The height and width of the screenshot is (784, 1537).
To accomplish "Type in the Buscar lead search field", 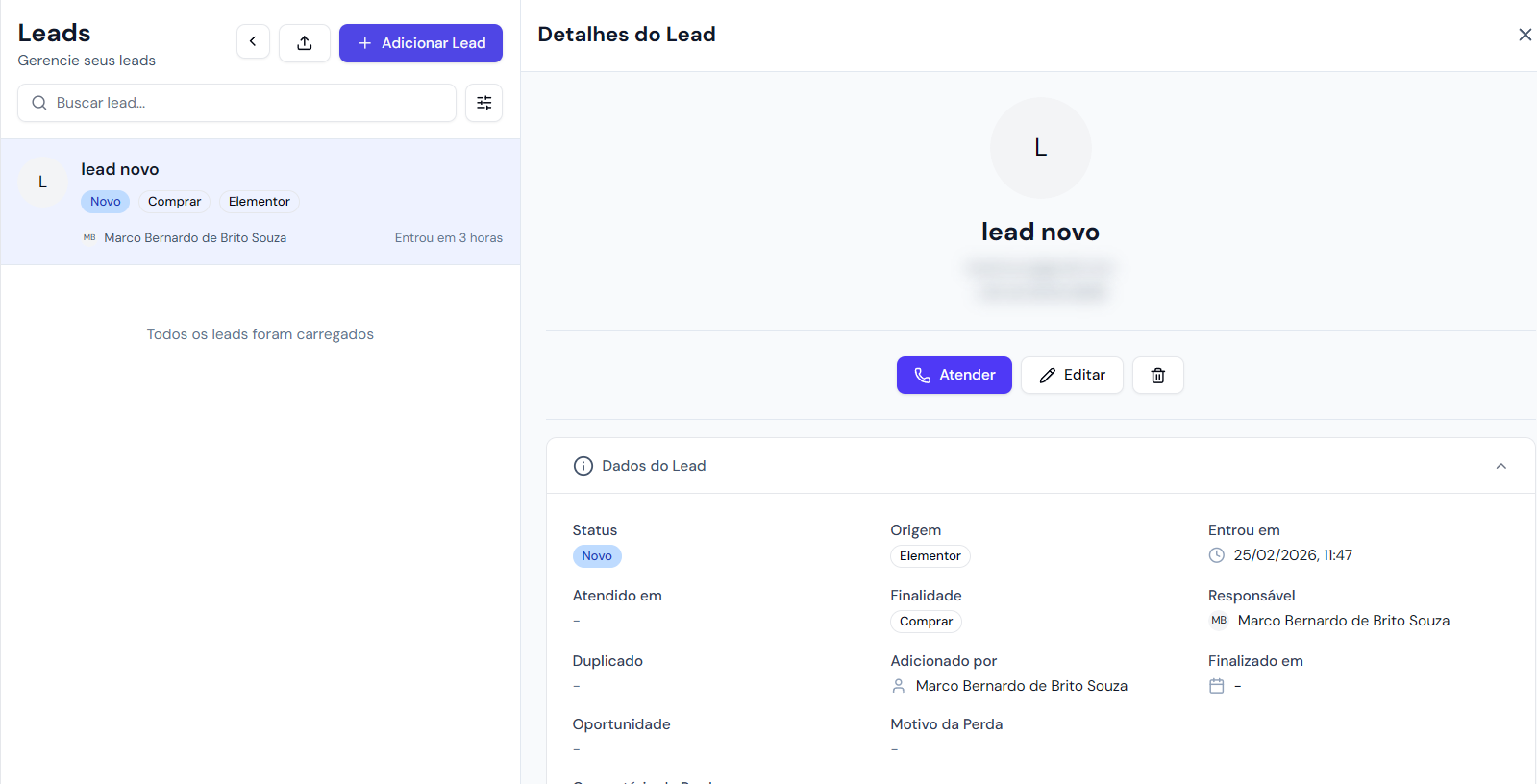I will click(x=250, y=103).
